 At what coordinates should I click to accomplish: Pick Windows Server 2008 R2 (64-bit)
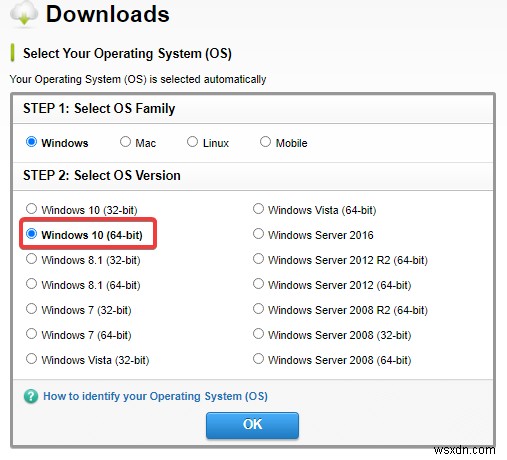tap(258, 309)
